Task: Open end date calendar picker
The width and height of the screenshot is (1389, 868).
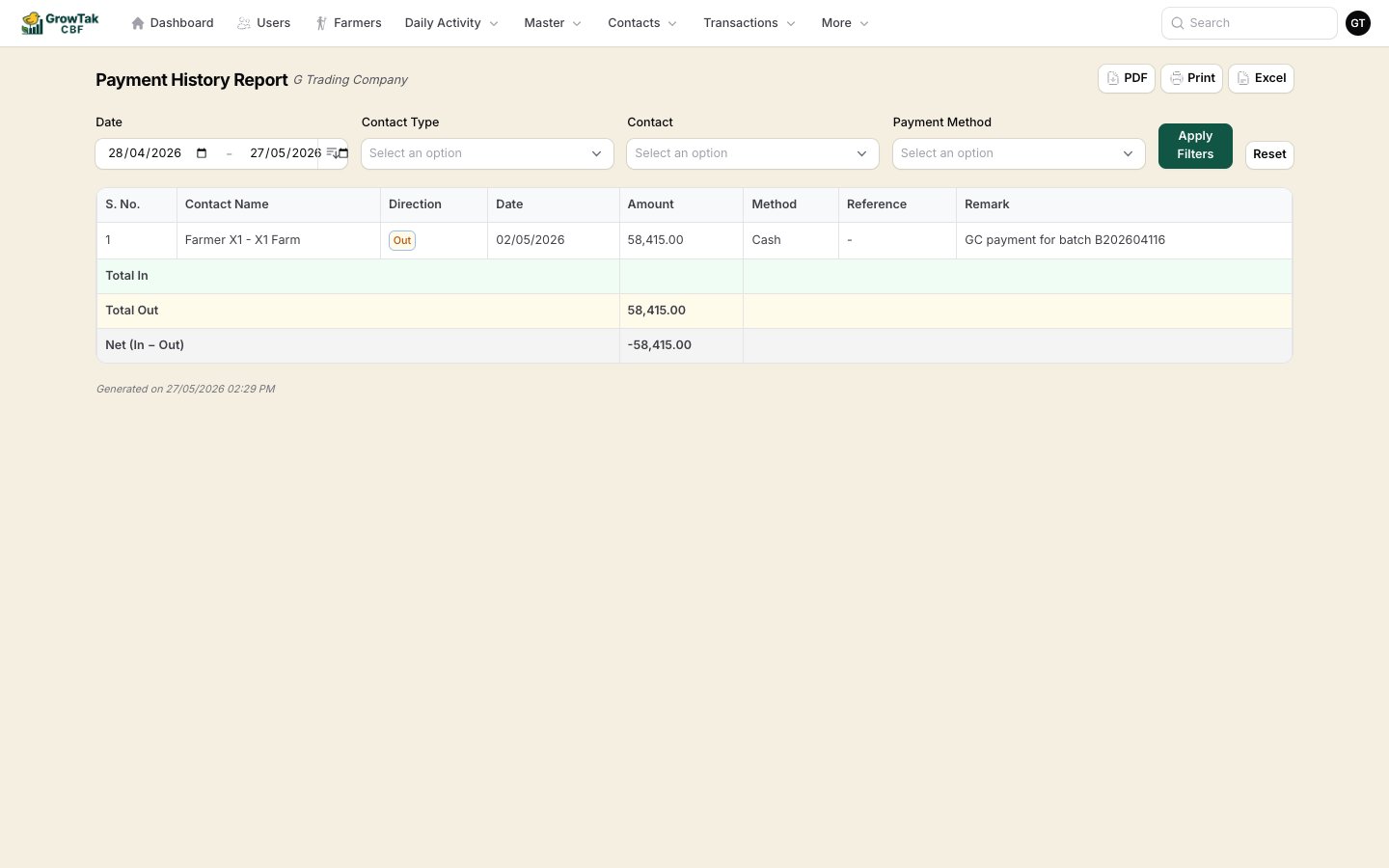Action: pyautogui.click(x=342, y=153)
